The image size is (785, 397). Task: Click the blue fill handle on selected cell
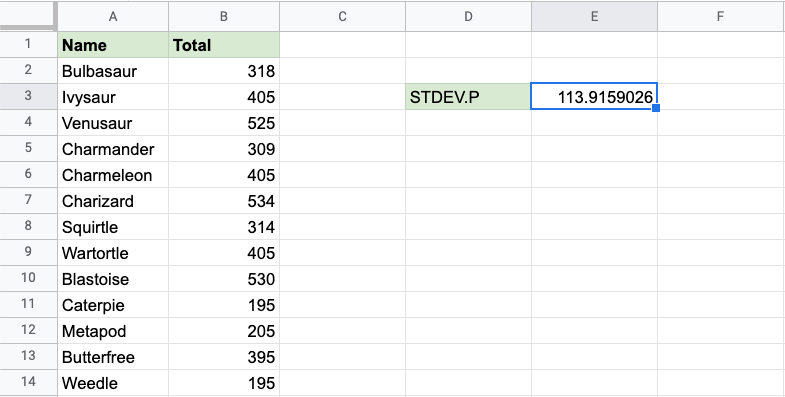pyautogui.click(x=656, y=108)
